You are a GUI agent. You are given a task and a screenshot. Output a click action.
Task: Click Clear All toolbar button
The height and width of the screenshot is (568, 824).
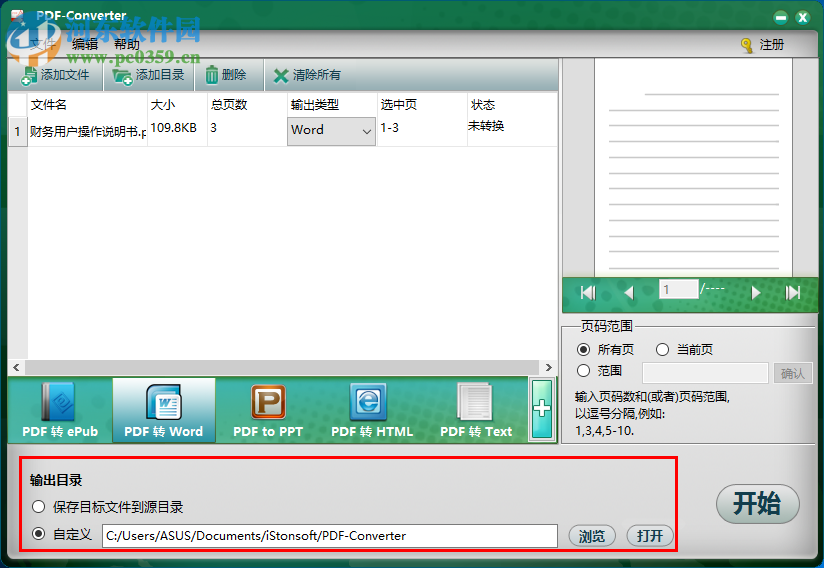(x=307, y=75)
